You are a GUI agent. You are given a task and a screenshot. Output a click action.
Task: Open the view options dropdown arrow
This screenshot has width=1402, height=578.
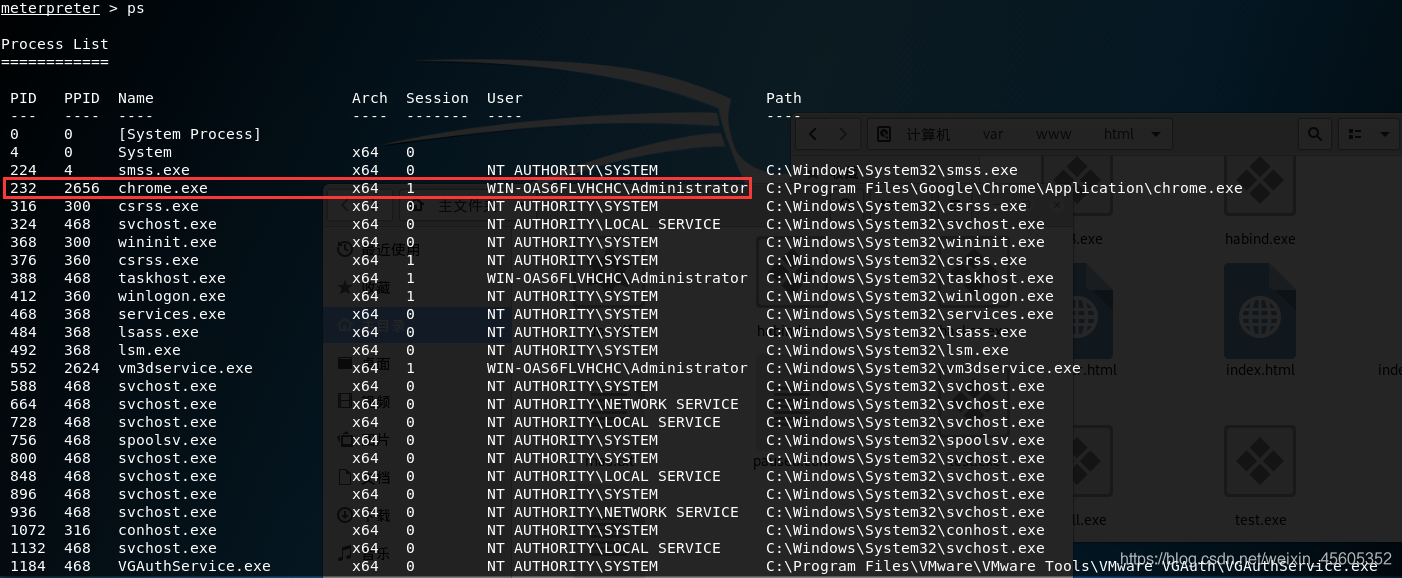click(x=1385, y=134)
